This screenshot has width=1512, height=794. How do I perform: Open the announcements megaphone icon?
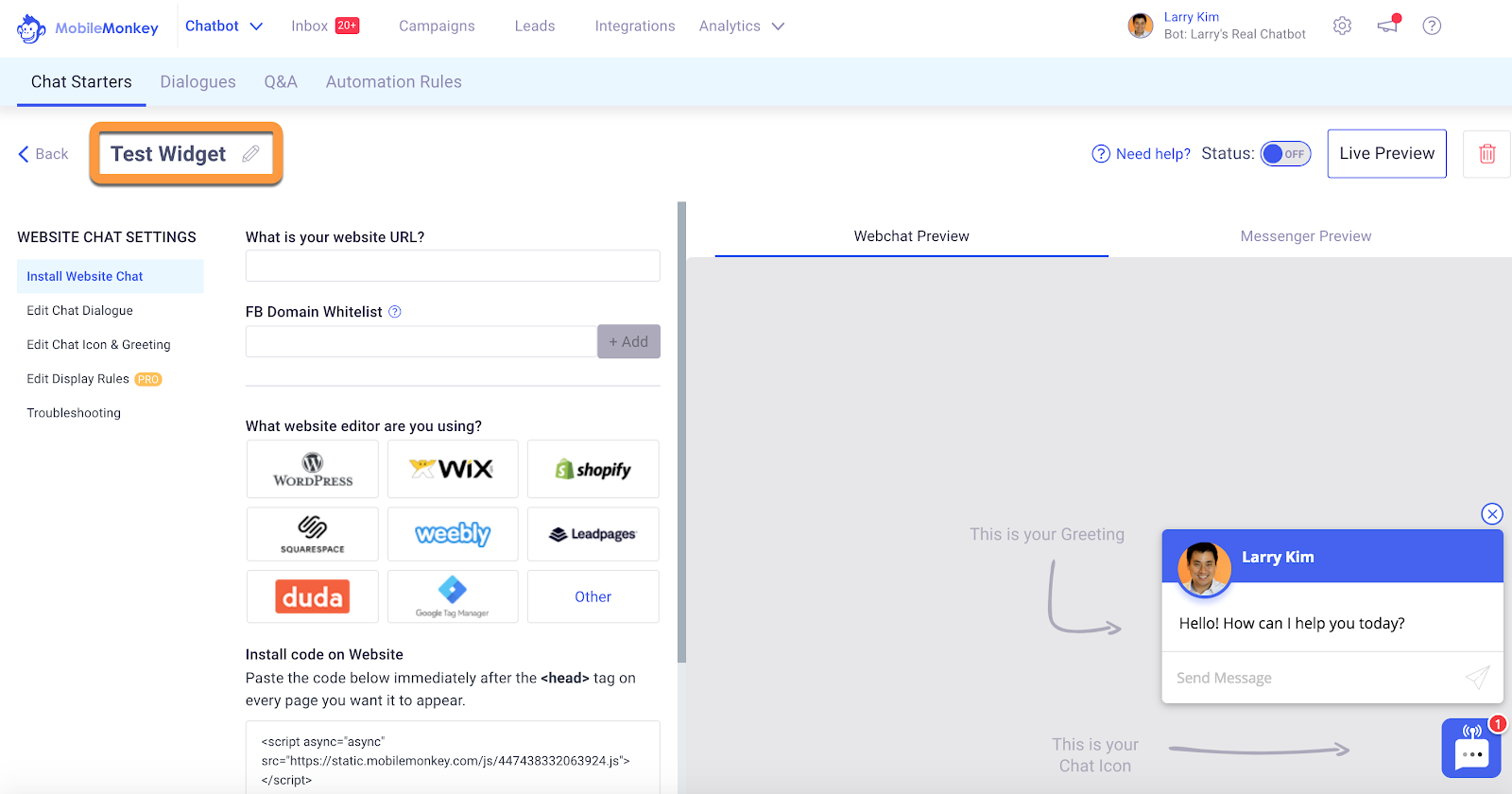tap(1388, 25)
